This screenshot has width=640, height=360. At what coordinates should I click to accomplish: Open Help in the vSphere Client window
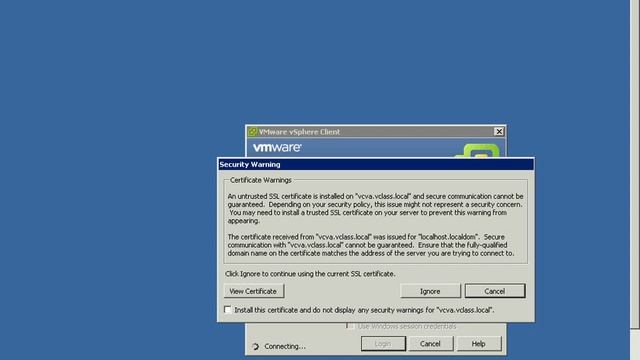pyautogui.click(x=478, y=344)
